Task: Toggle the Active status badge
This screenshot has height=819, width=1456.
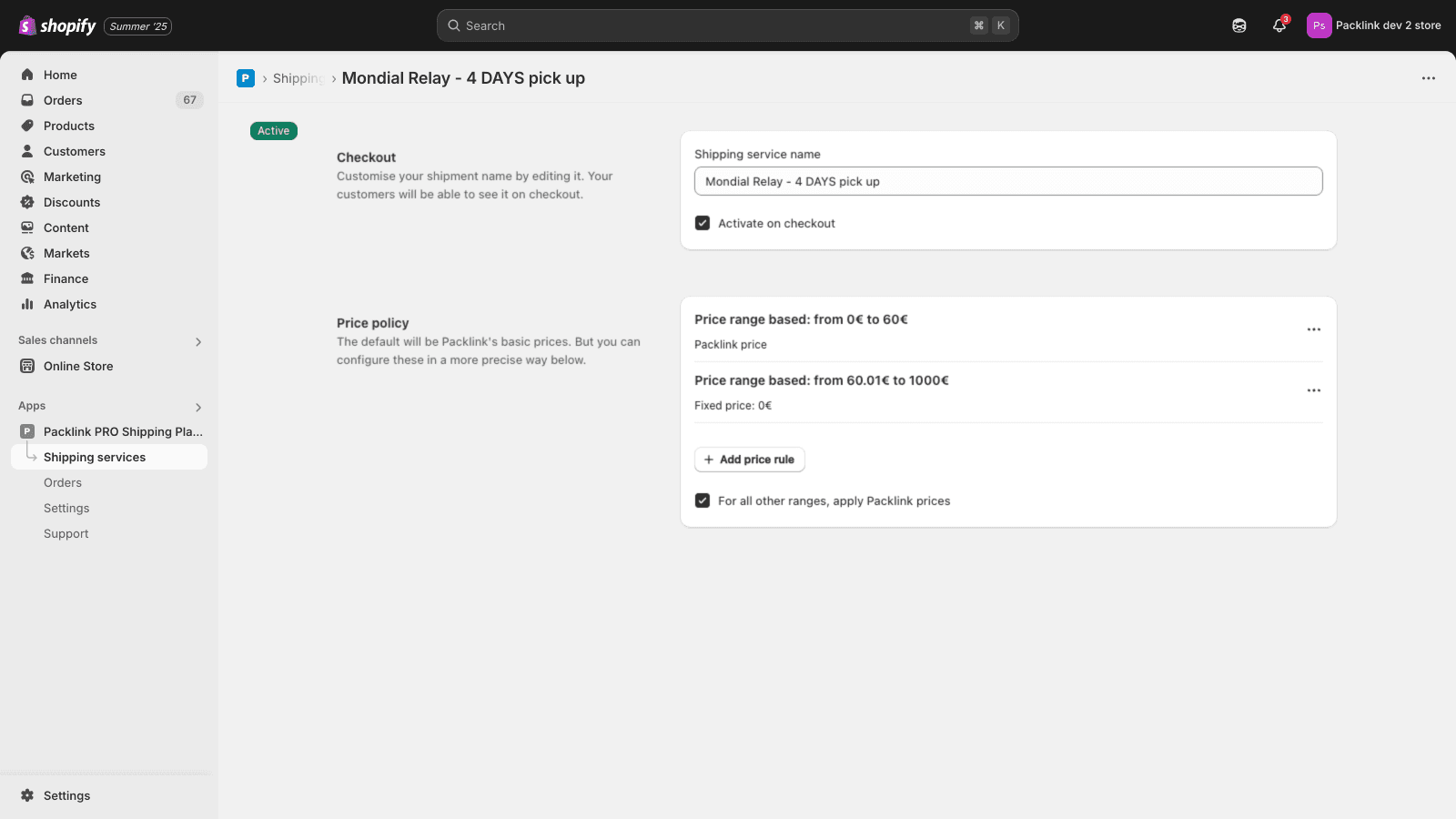Action: (273, 130)
